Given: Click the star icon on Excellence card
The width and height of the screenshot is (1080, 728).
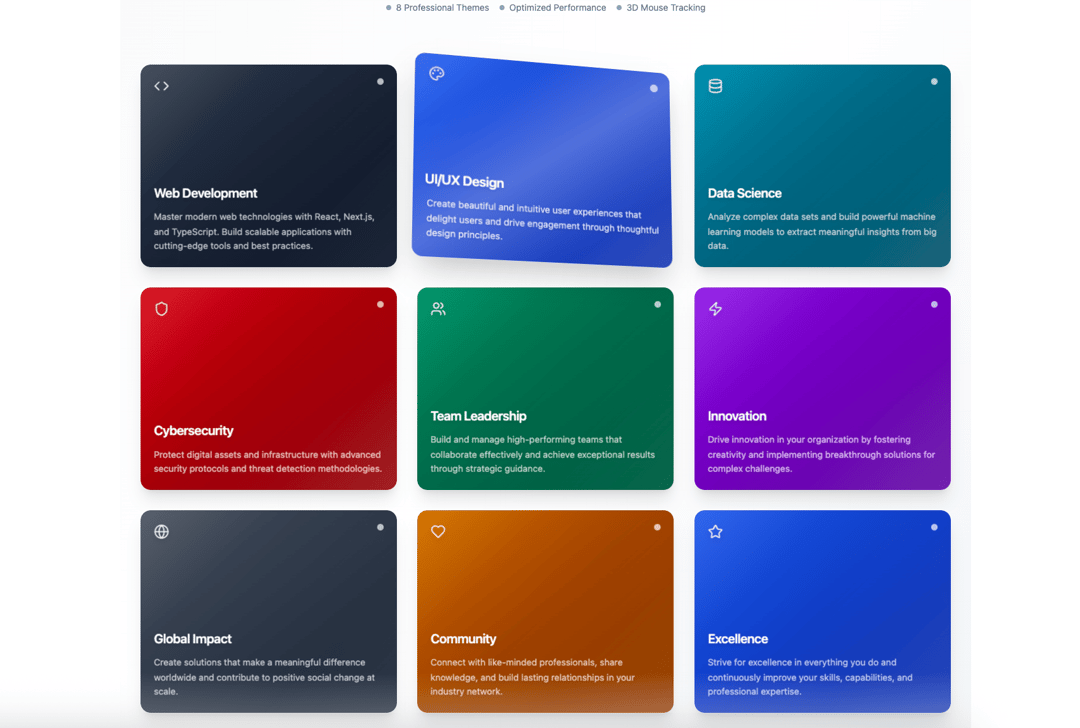Looking at the screenshot, I should [x=715, y=532].
